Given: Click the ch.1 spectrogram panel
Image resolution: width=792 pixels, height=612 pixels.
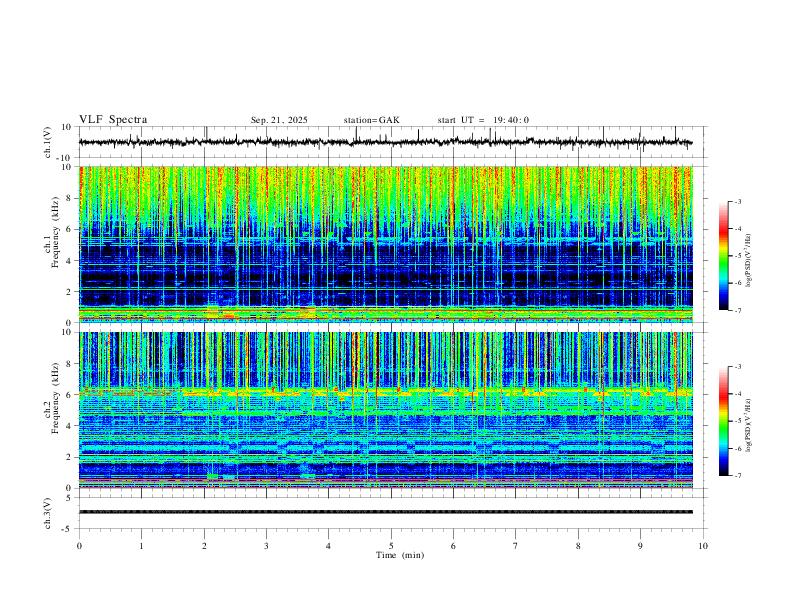Looking at the screenshot, I should pyautogui.click(x=386, y=244).
